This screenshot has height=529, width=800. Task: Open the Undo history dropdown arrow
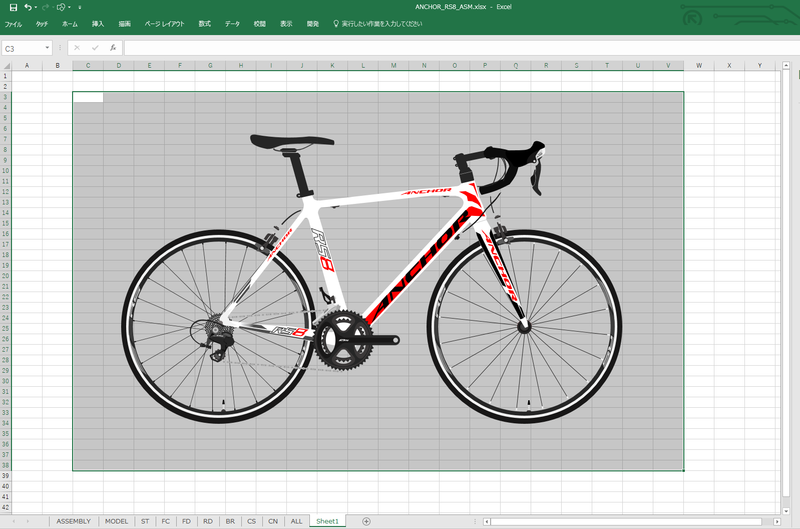(x=36, y=8)
